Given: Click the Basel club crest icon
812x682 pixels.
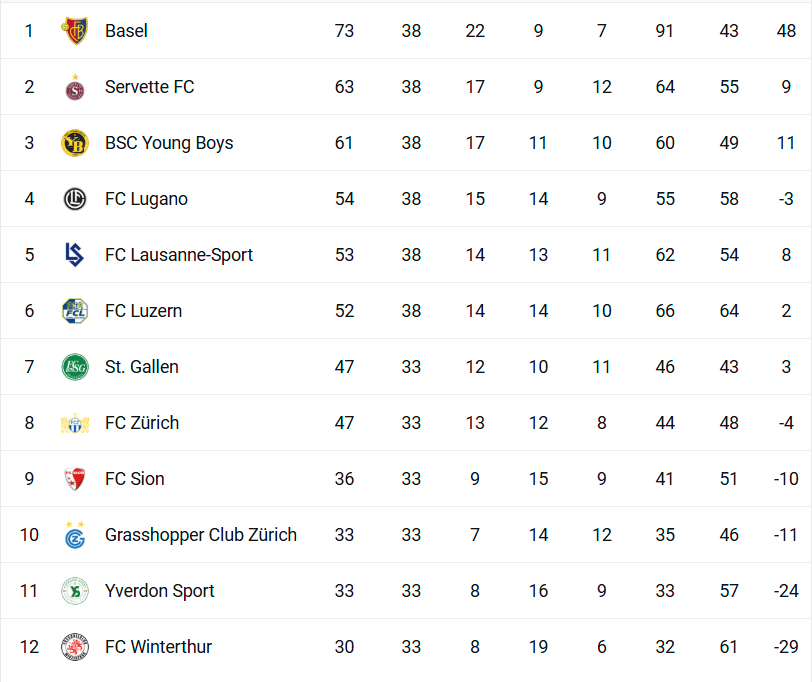Looking at the screenshot, I should pos(74,31).
